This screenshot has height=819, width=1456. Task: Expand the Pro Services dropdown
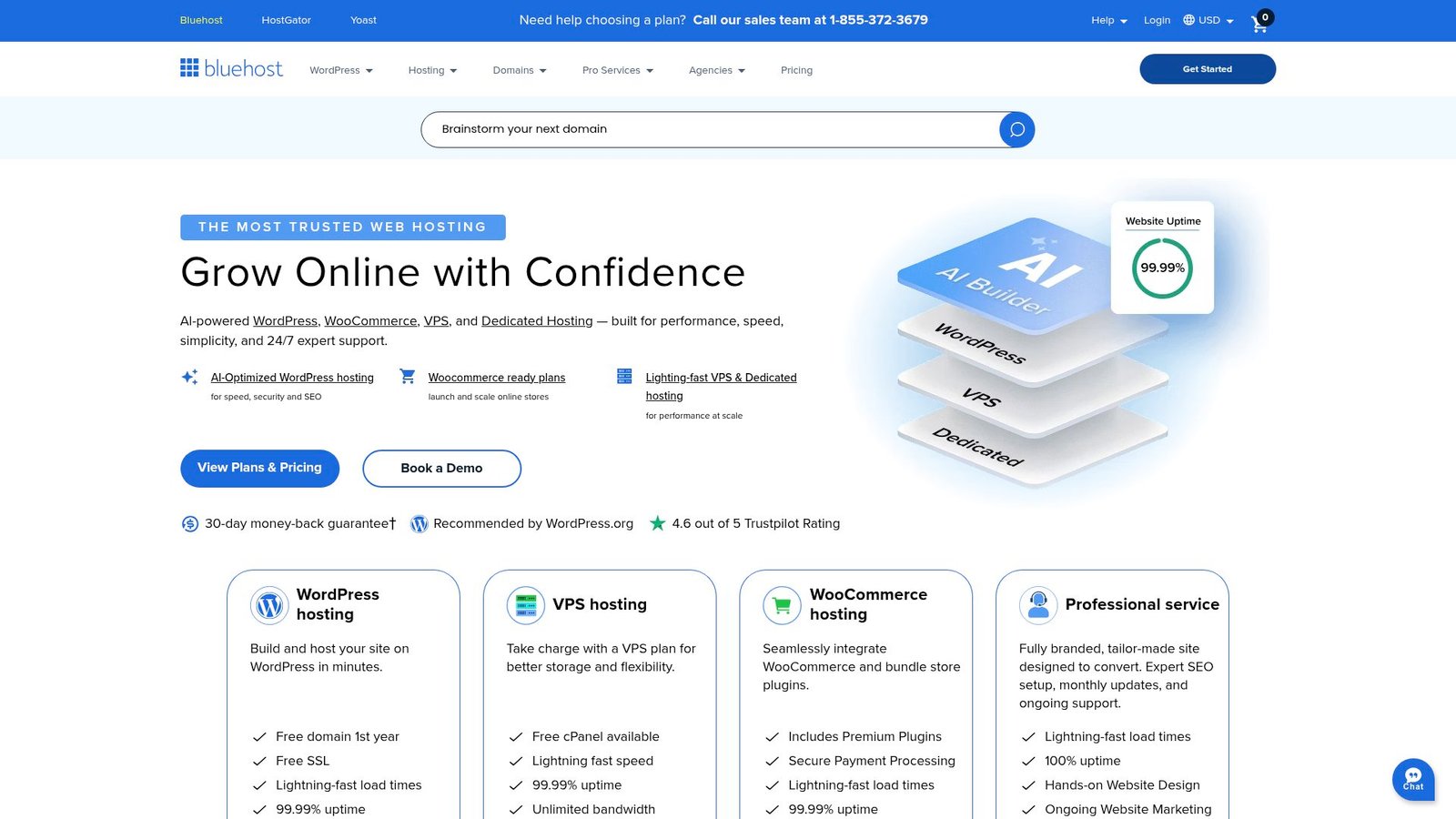[x=617, y=70]
